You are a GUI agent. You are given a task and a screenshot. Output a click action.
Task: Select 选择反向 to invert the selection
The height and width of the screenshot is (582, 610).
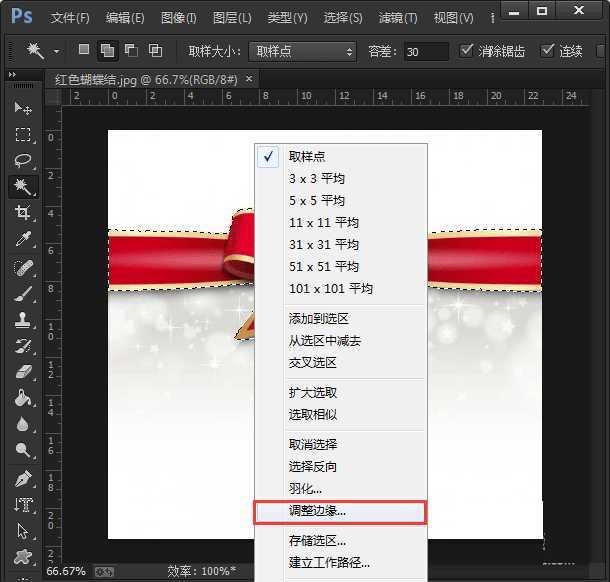point(312,467)
